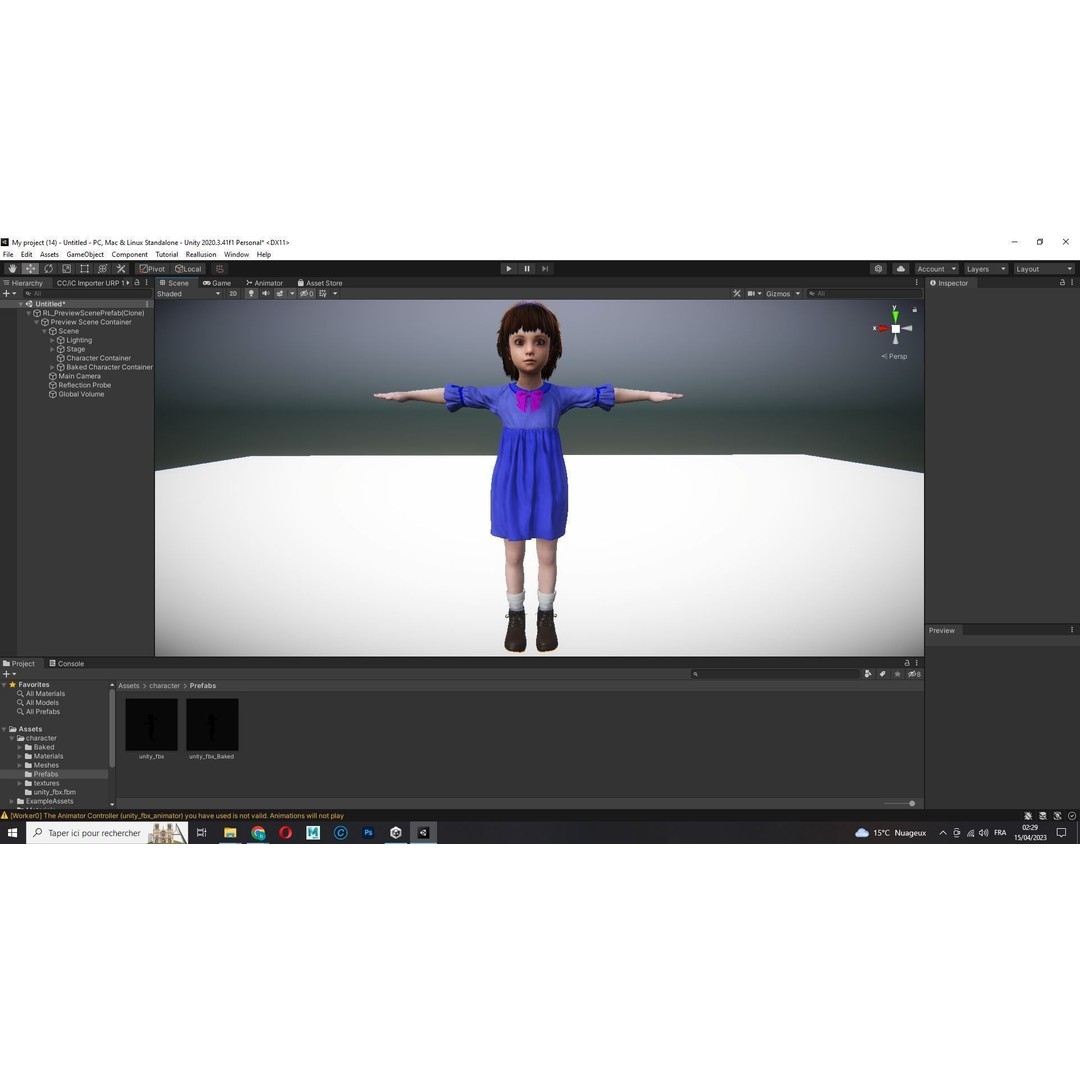Image resolution: width=1080 pixels, height=1080 pixels.
Task: Click the favorite star icon in Project panel
Action: point(897,674)
